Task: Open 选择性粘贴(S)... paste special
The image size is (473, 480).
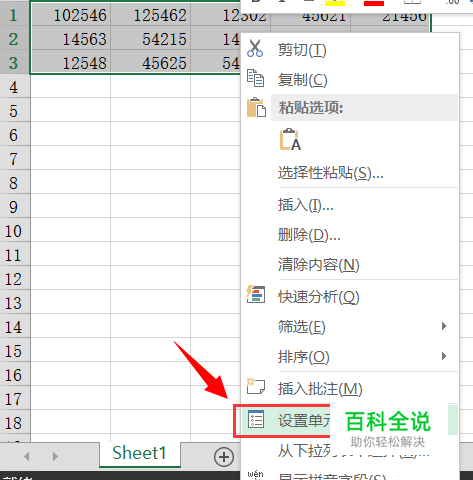Action: tap(330, 173)
